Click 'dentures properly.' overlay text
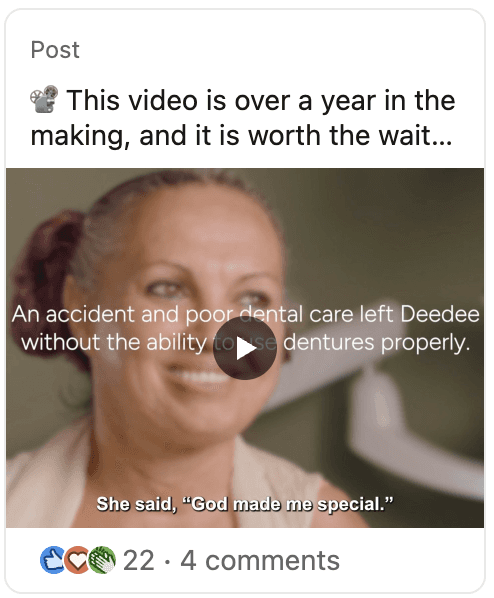The image size is (494, 598). [377, 342]
